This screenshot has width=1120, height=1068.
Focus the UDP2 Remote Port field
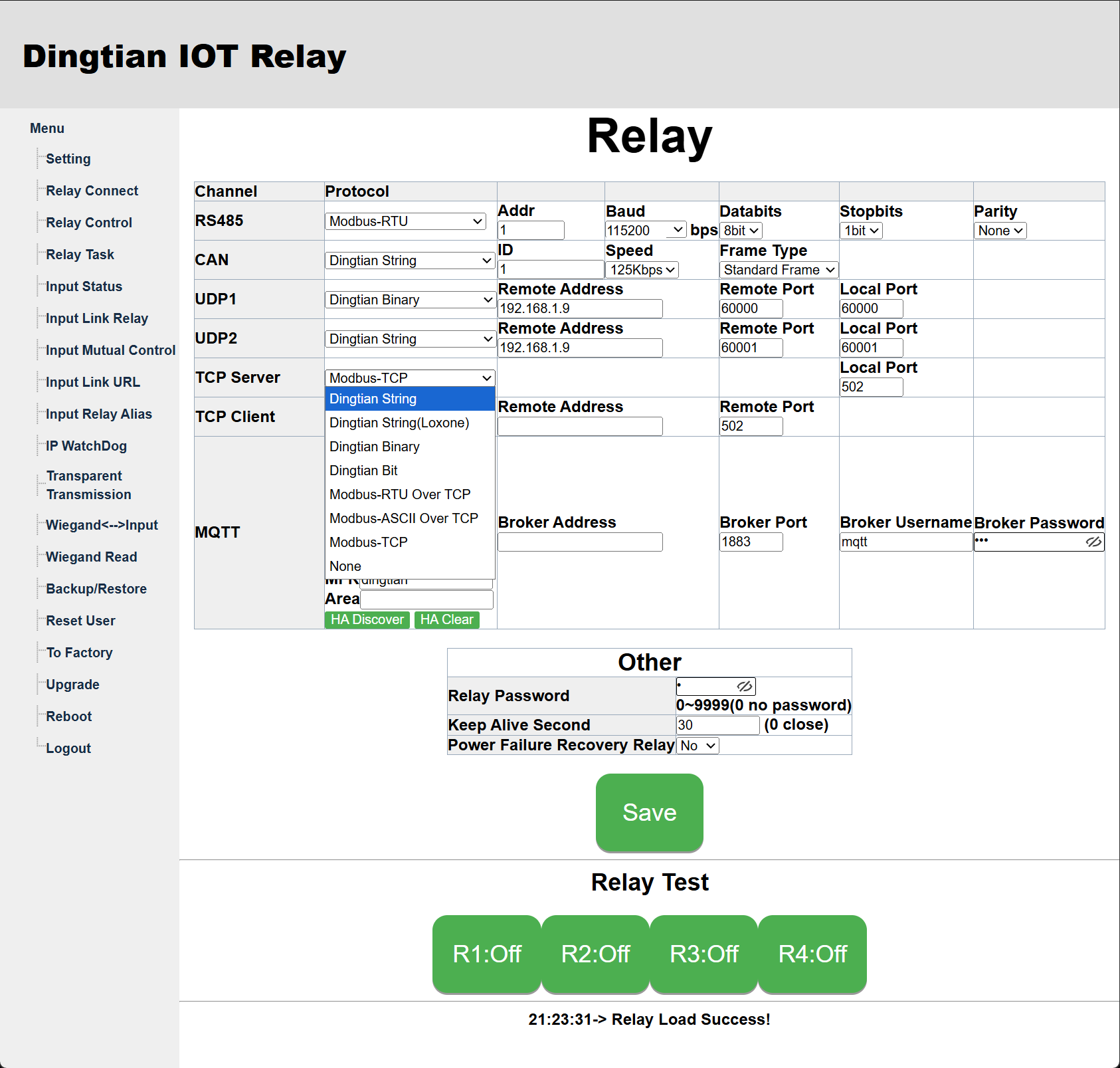751,348
